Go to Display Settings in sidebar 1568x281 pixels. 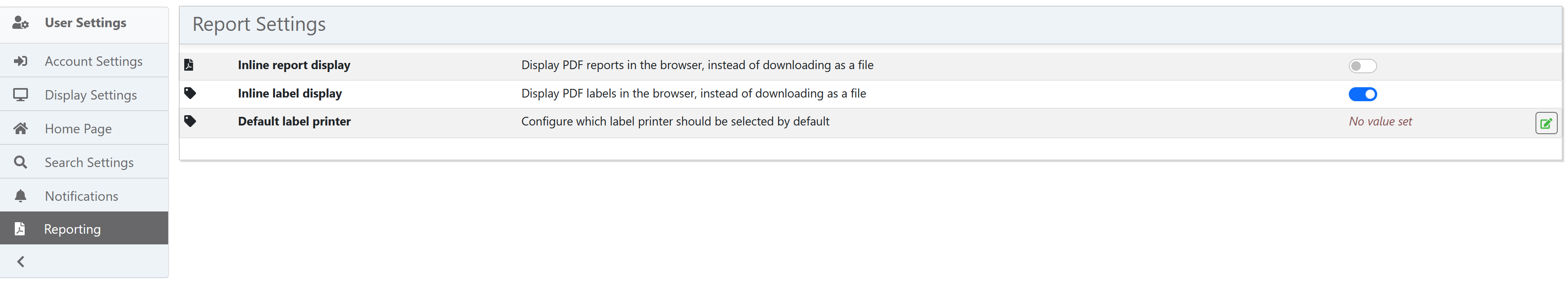coord(91,95)
